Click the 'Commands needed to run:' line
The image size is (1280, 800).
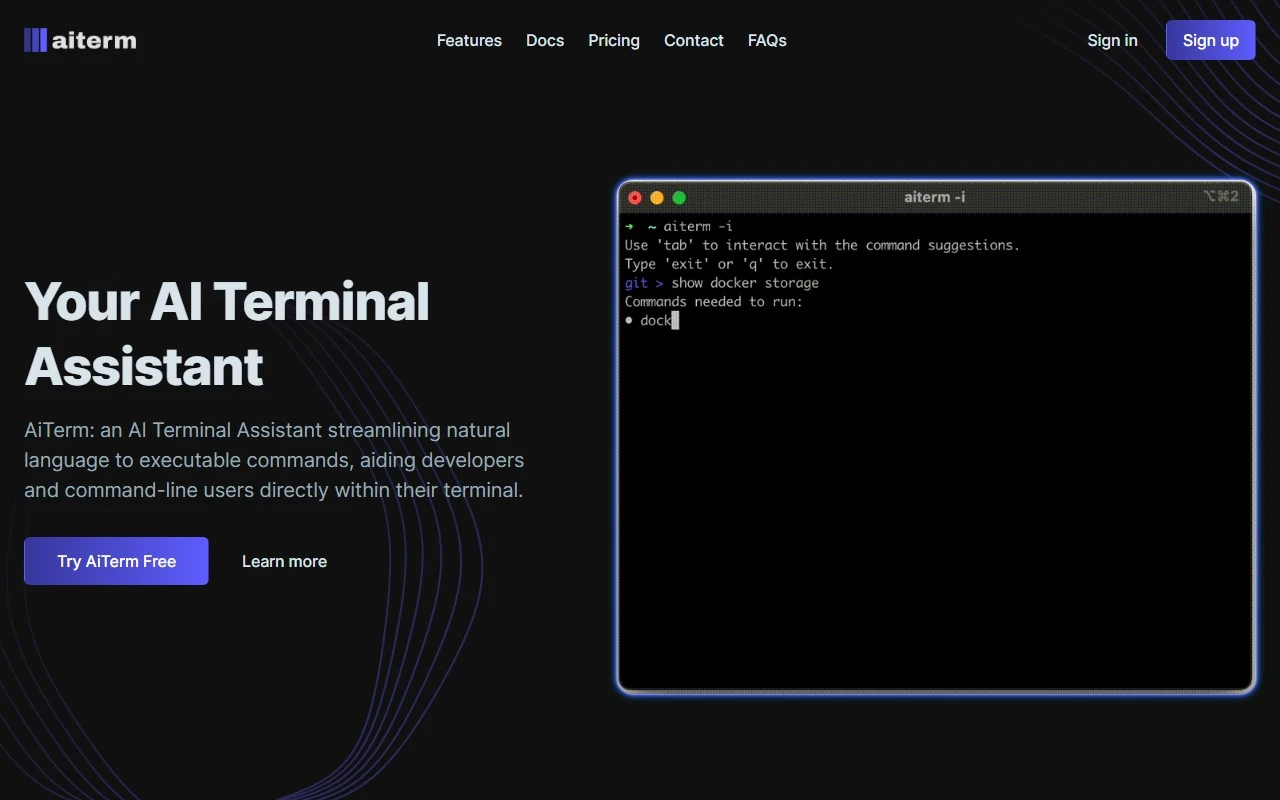click(714, 302)
